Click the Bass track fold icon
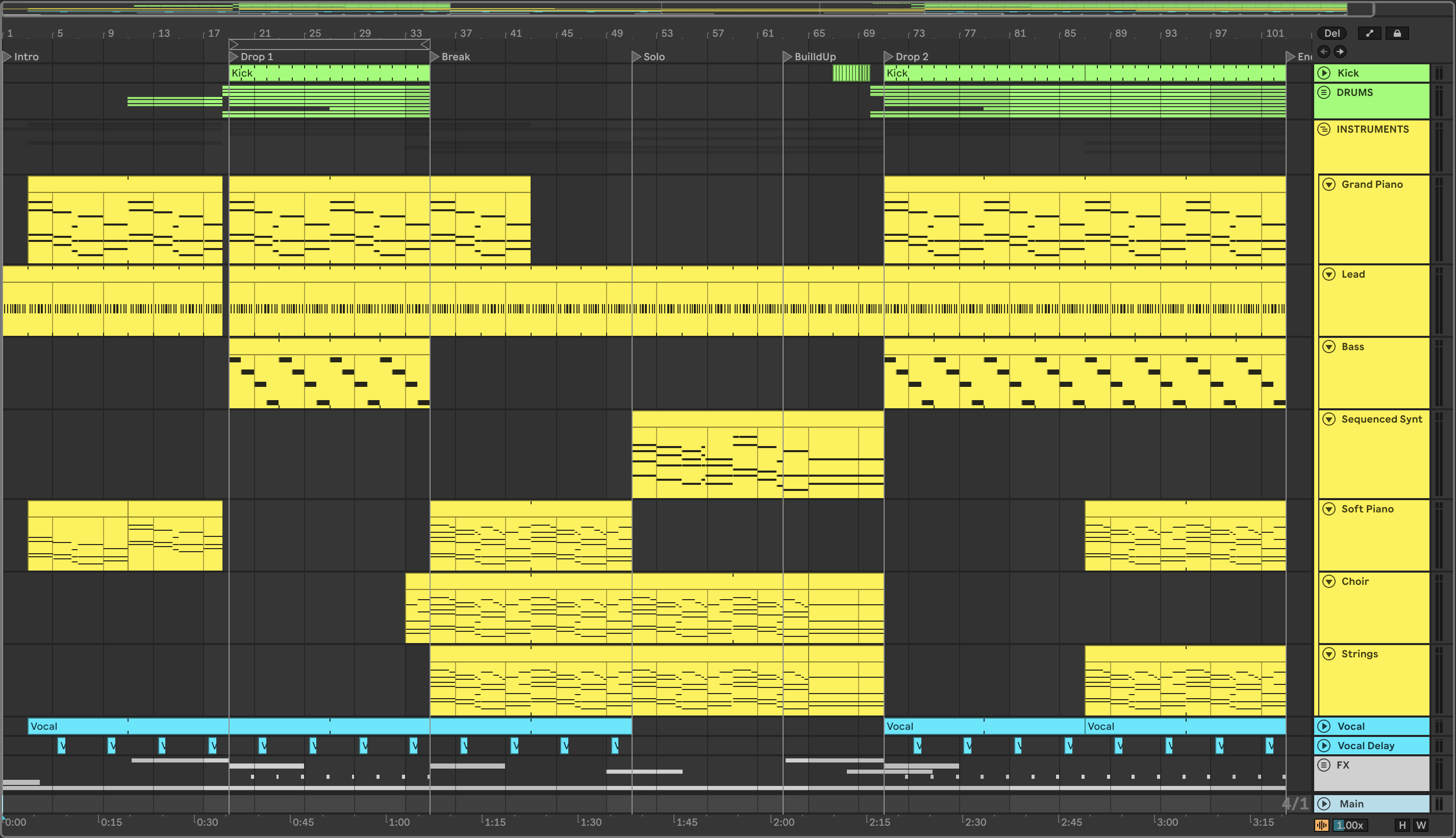Screen dimensions: 1456x838 click(1329, 347)
